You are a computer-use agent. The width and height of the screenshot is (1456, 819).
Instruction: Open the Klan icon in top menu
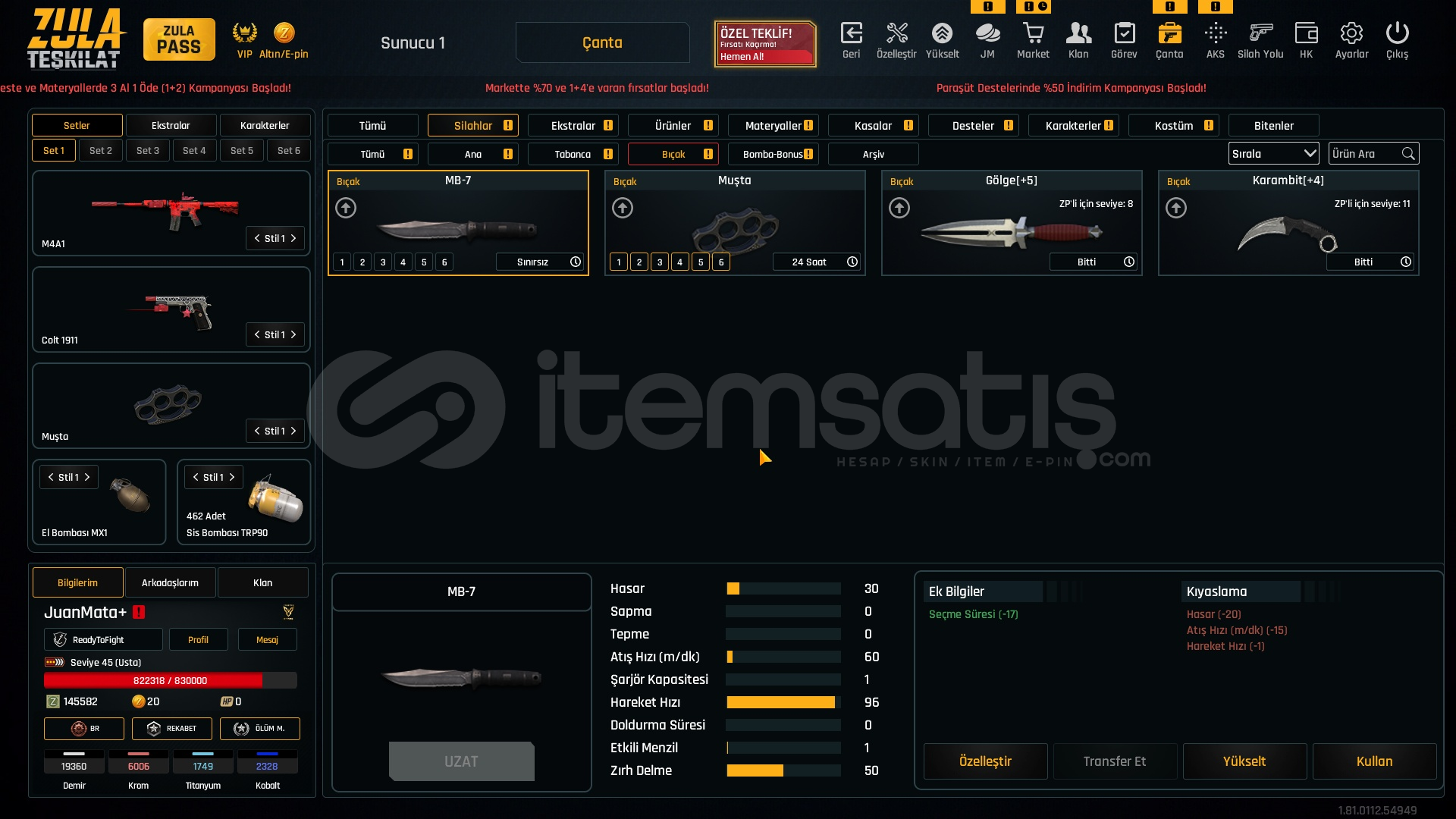click(x=1078, y=34)
